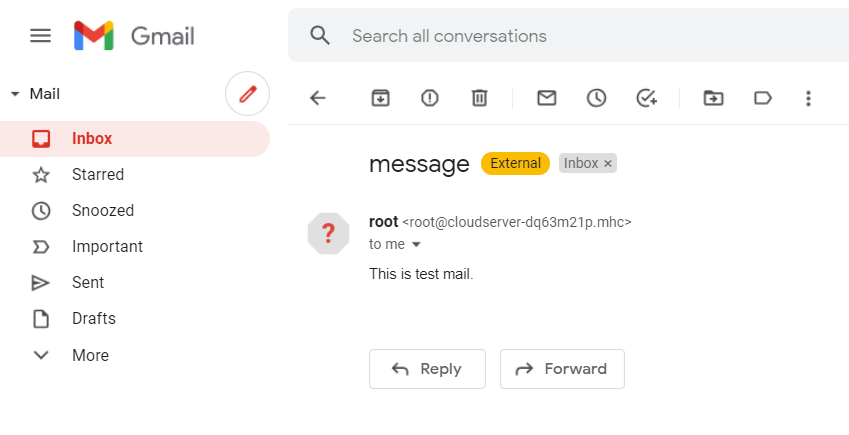Click the Forward button
This screenshot has height=435, width=849.
(x=562, y=369)
